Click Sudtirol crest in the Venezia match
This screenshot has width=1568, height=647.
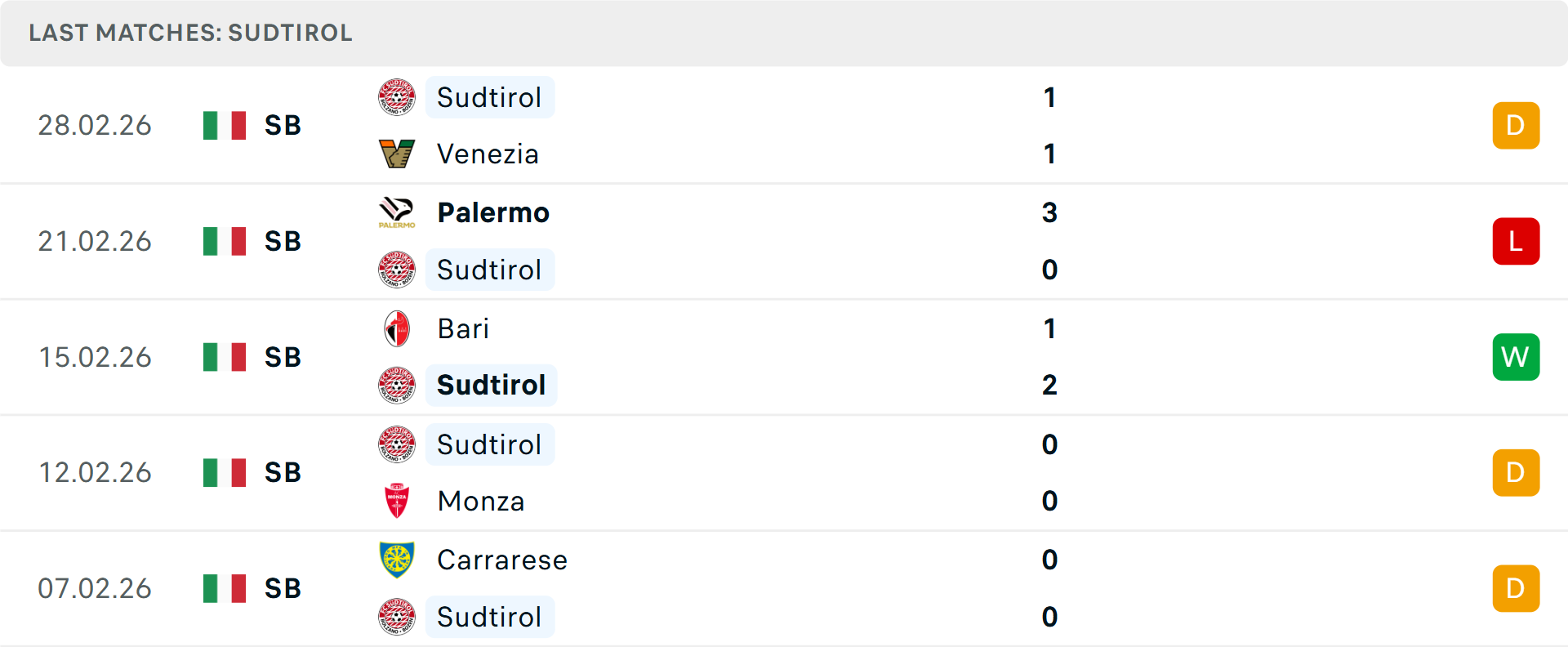point(397,97)
